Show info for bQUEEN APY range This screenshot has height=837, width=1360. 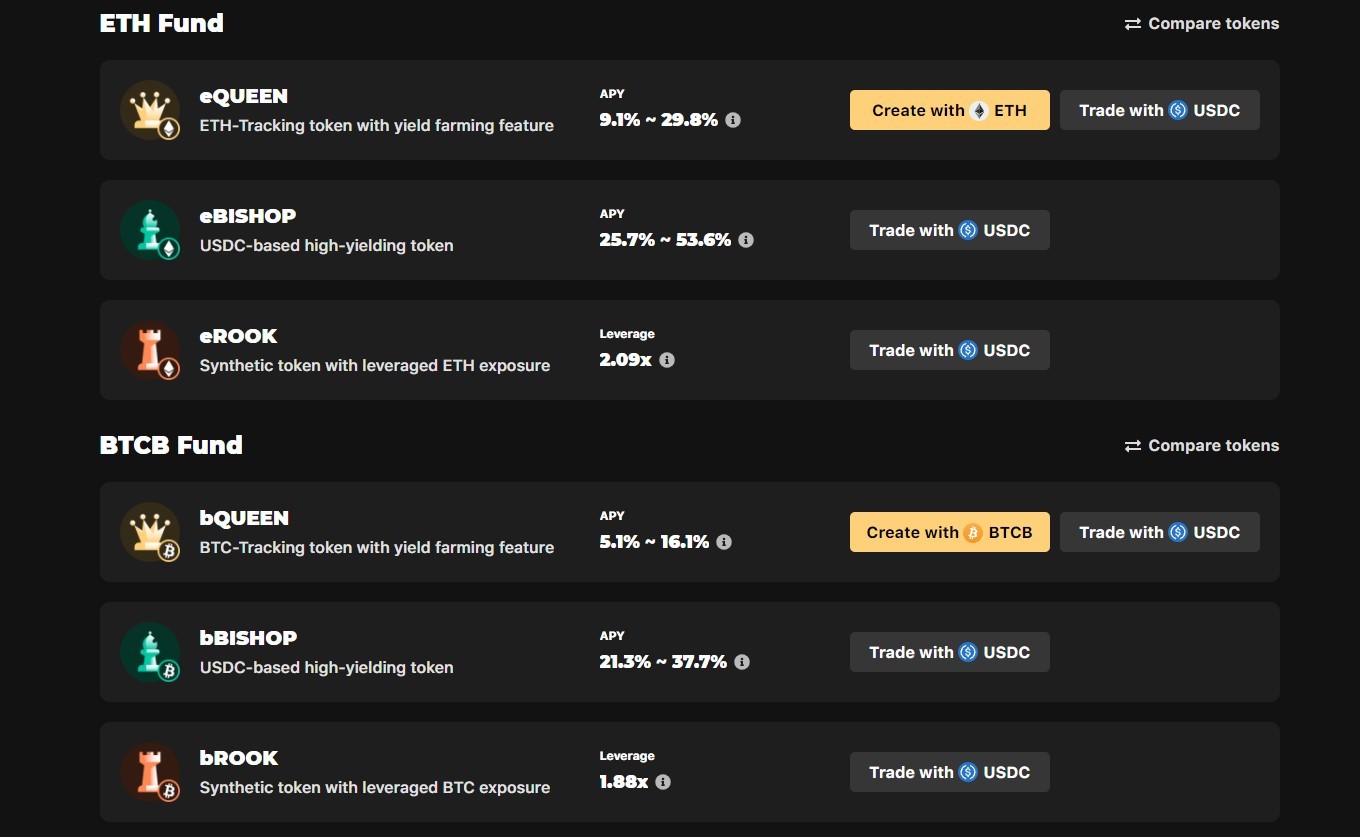[724, 542]
